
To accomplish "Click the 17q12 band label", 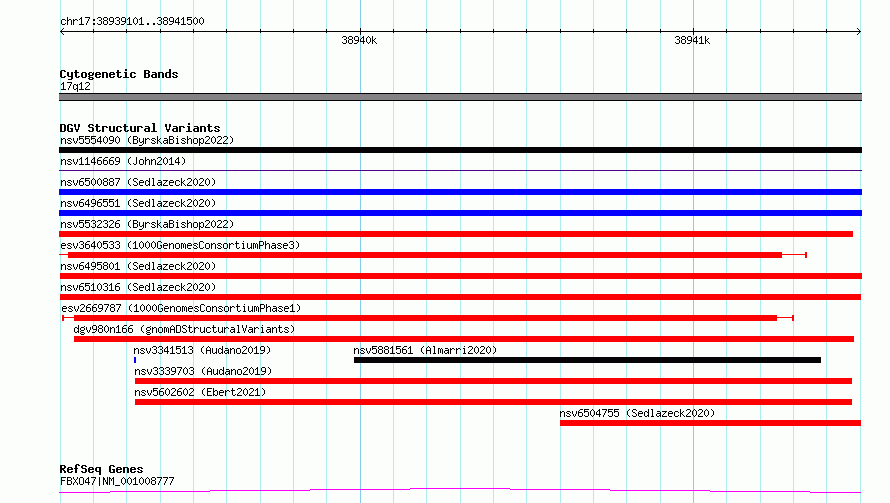I will pos(75,86).
